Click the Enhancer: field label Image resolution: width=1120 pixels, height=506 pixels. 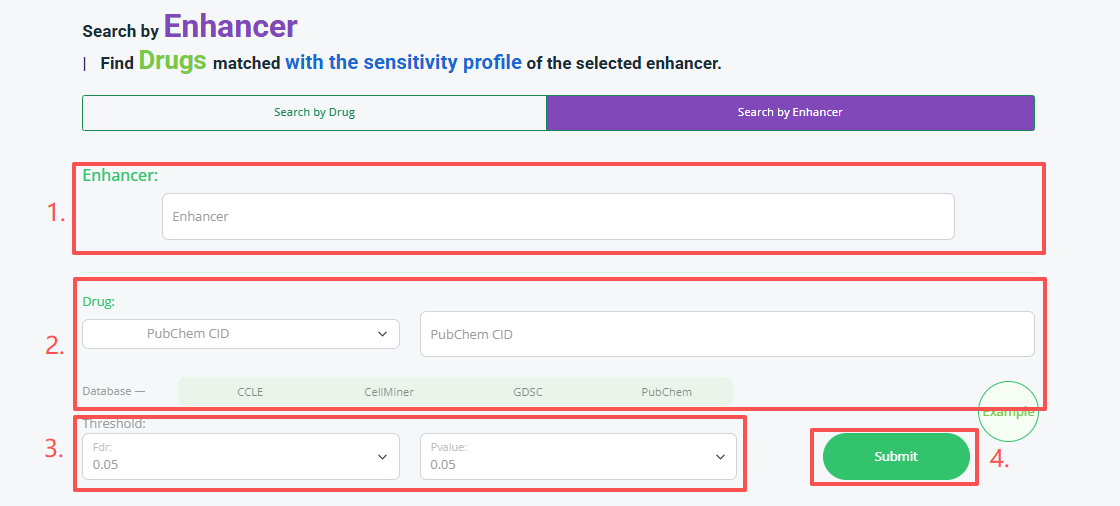[120, 175]
